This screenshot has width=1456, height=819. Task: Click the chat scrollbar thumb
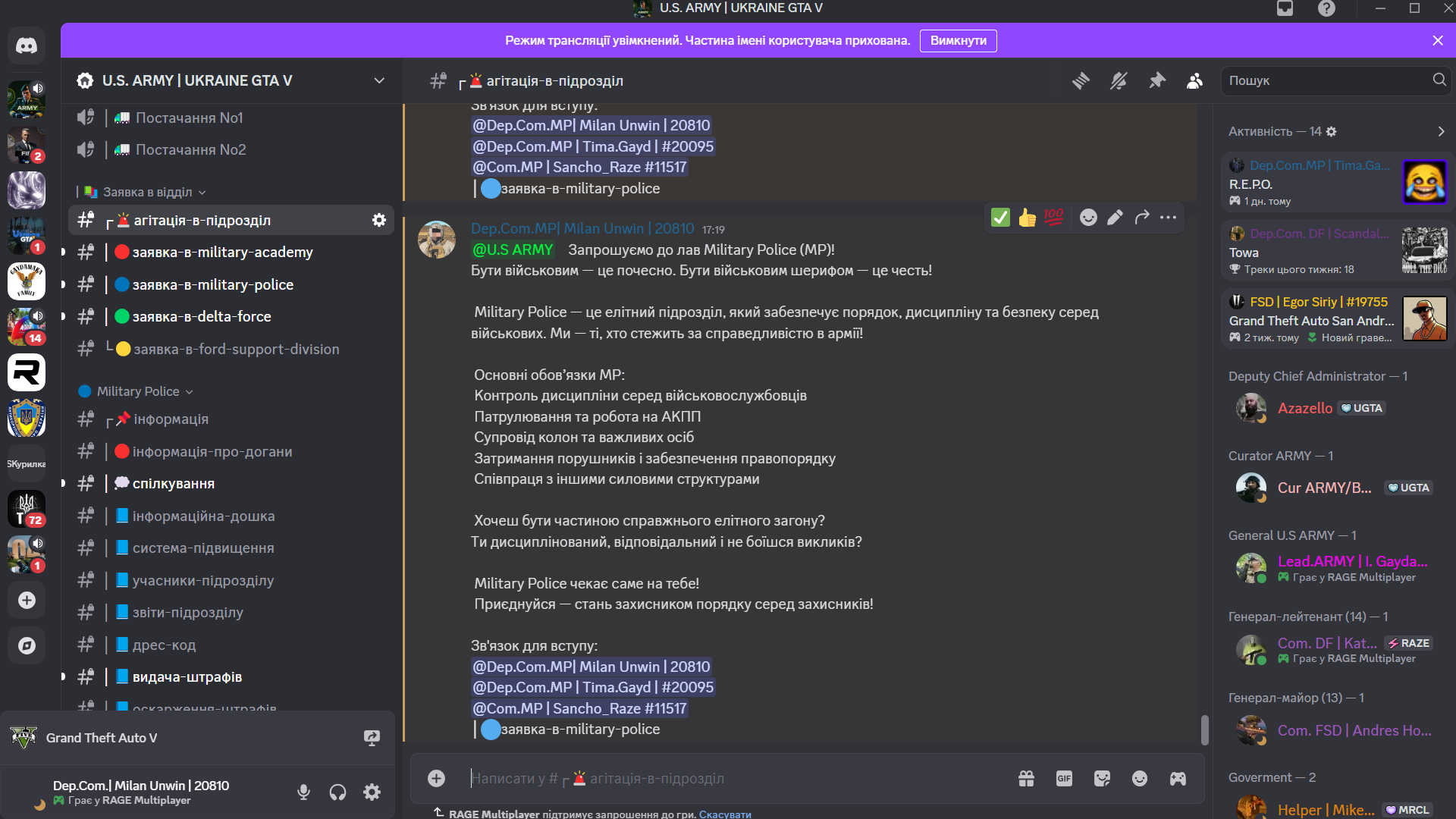click(1204, 730)
